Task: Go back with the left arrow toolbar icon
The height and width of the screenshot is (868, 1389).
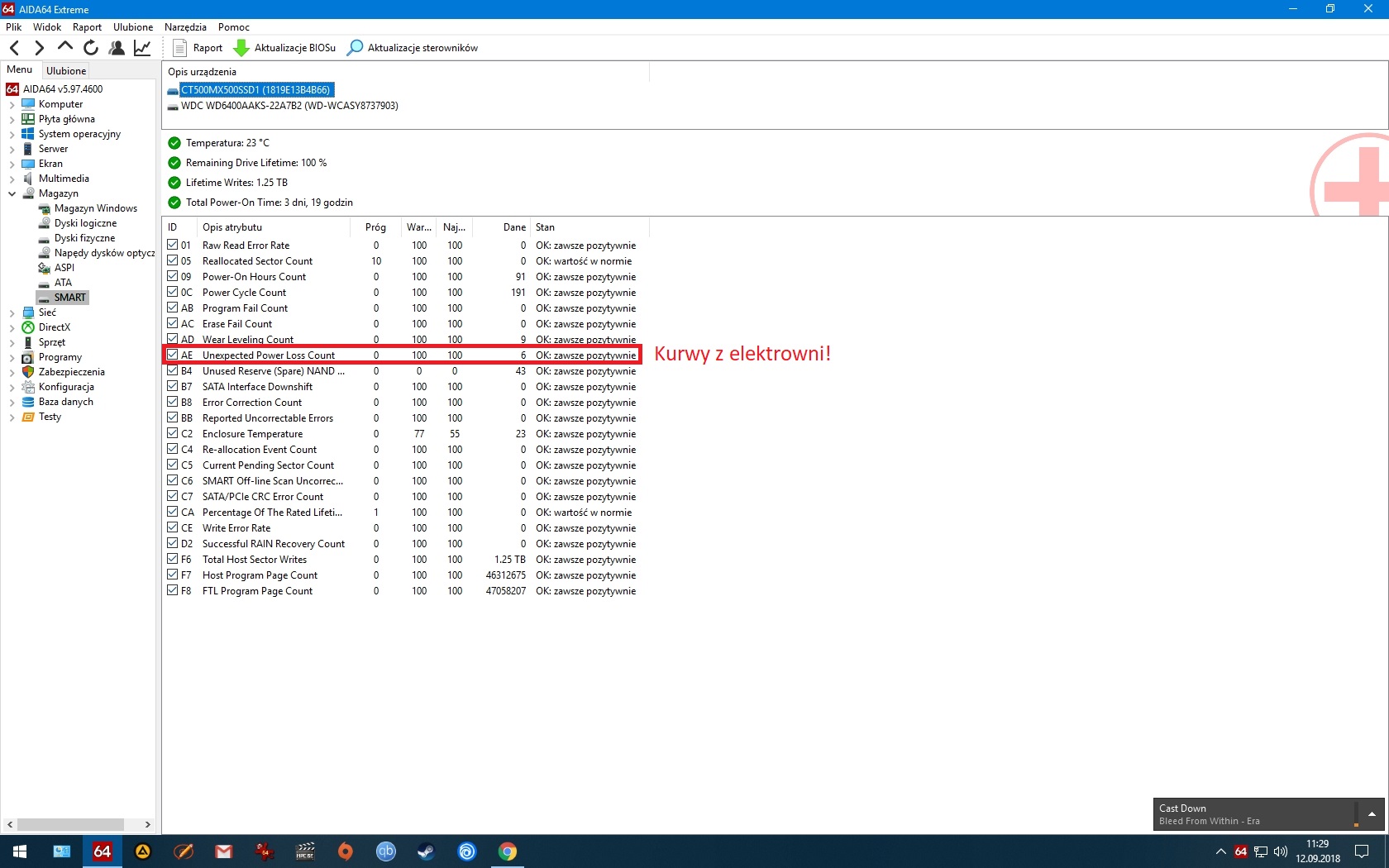Action: point(14,48)
